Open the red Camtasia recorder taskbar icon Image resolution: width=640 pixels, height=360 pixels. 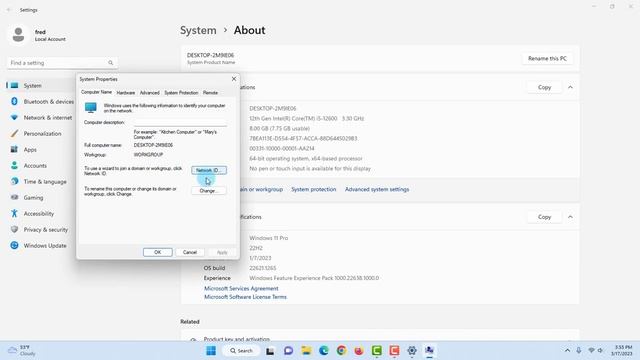pos(394,351)
